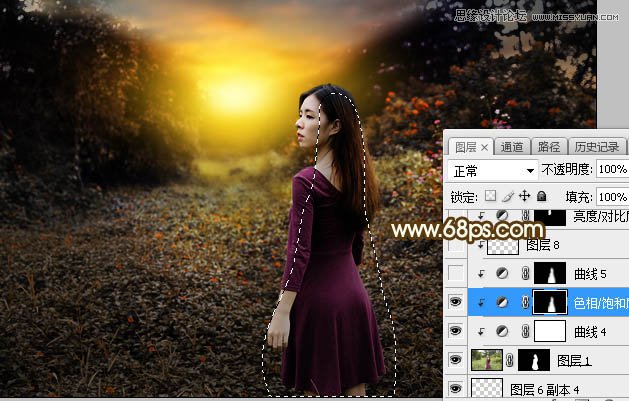This screenshot has height=401, width=629.
Task: Click the Hue/Saturation adjustment icon on the selected layer
Action: point(501,302)
